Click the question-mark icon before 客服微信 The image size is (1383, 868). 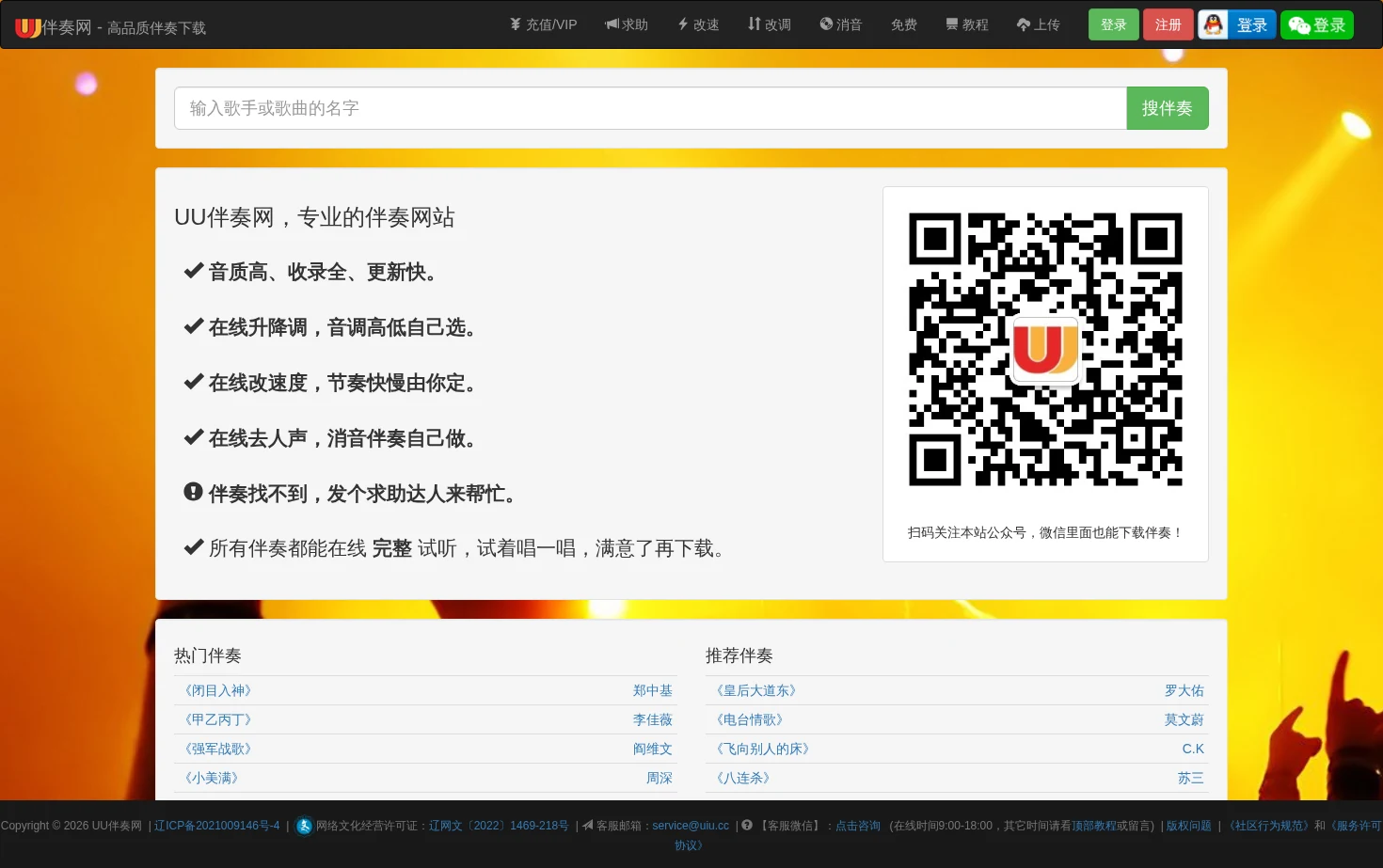(x=747, y=826)
